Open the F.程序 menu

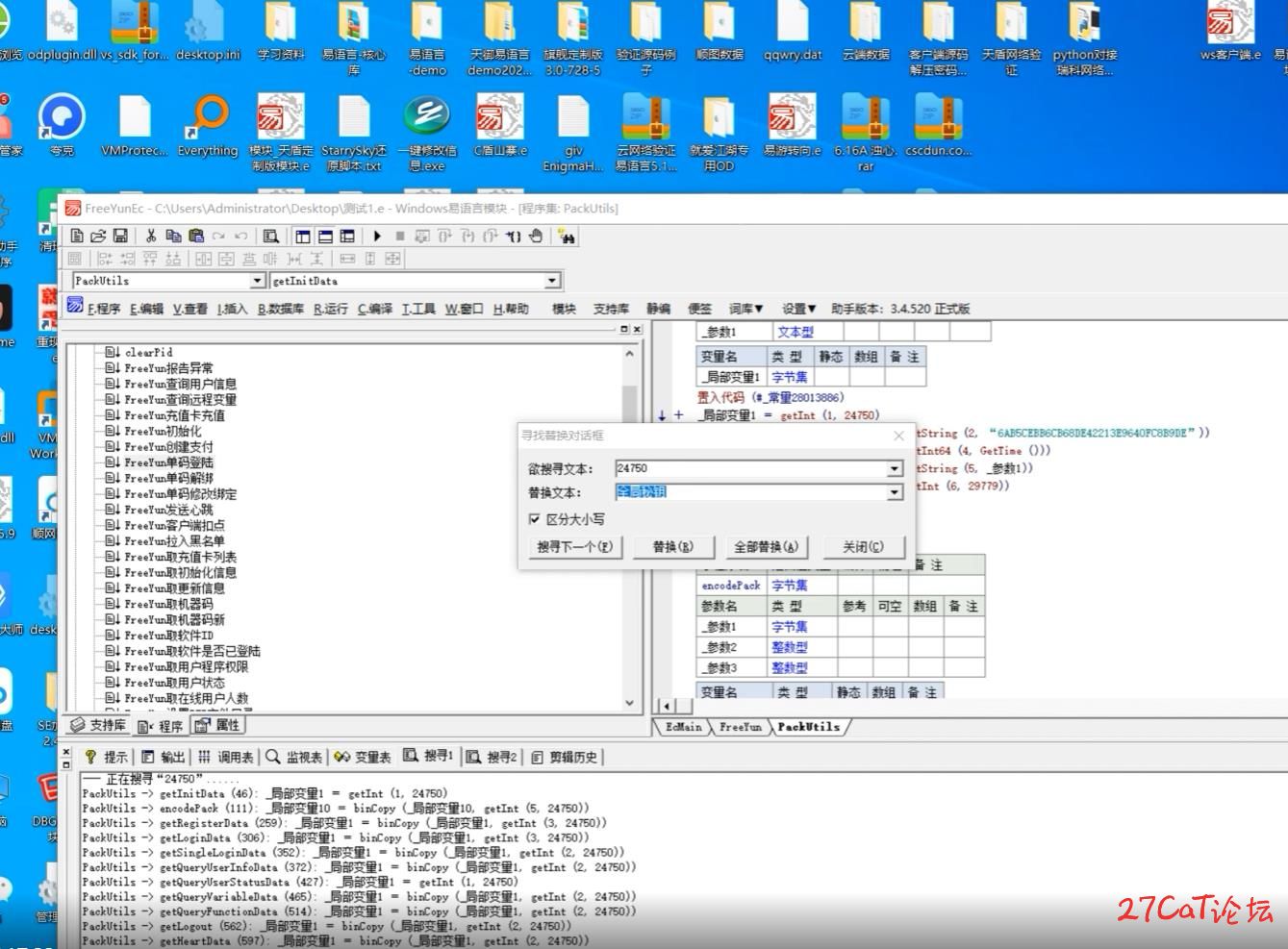click(104, 309)
